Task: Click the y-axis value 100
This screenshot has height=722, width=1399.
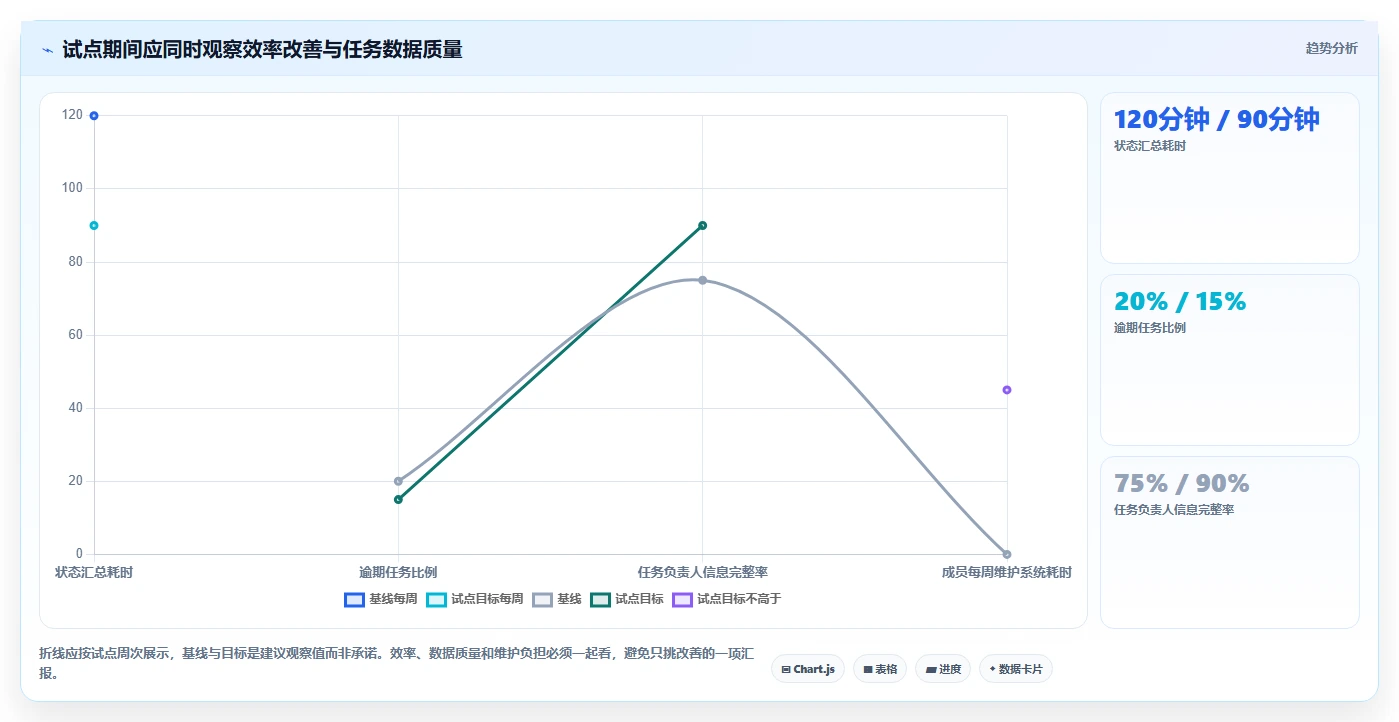Action: 72,188
